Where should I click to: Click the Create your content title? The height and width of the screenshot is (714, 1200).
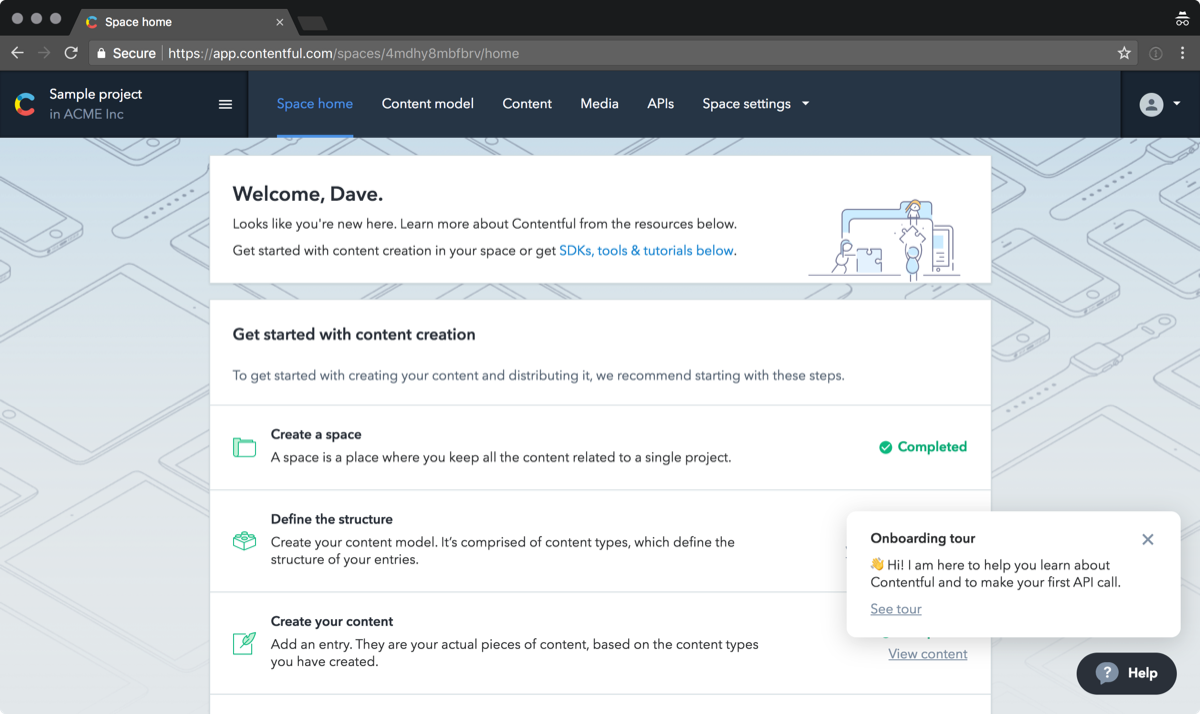(x=332, y=622)
